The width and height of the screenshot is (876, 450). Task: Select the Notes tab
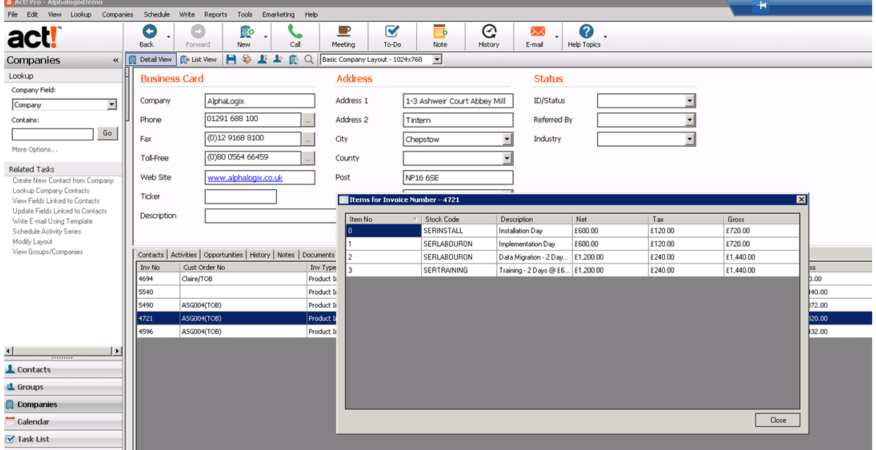point(285,254)
